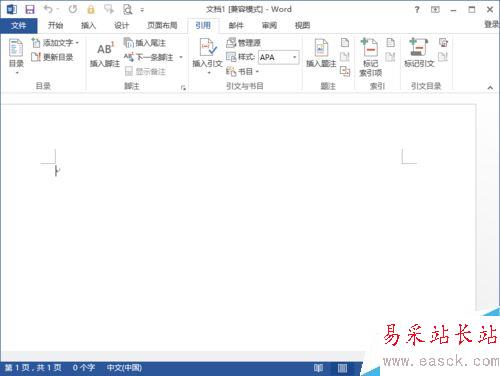Image resolution: width=500 pixels, height=376 pixels.
Task: Open the 文件 File tab
Action: click(x=18, y=25)
